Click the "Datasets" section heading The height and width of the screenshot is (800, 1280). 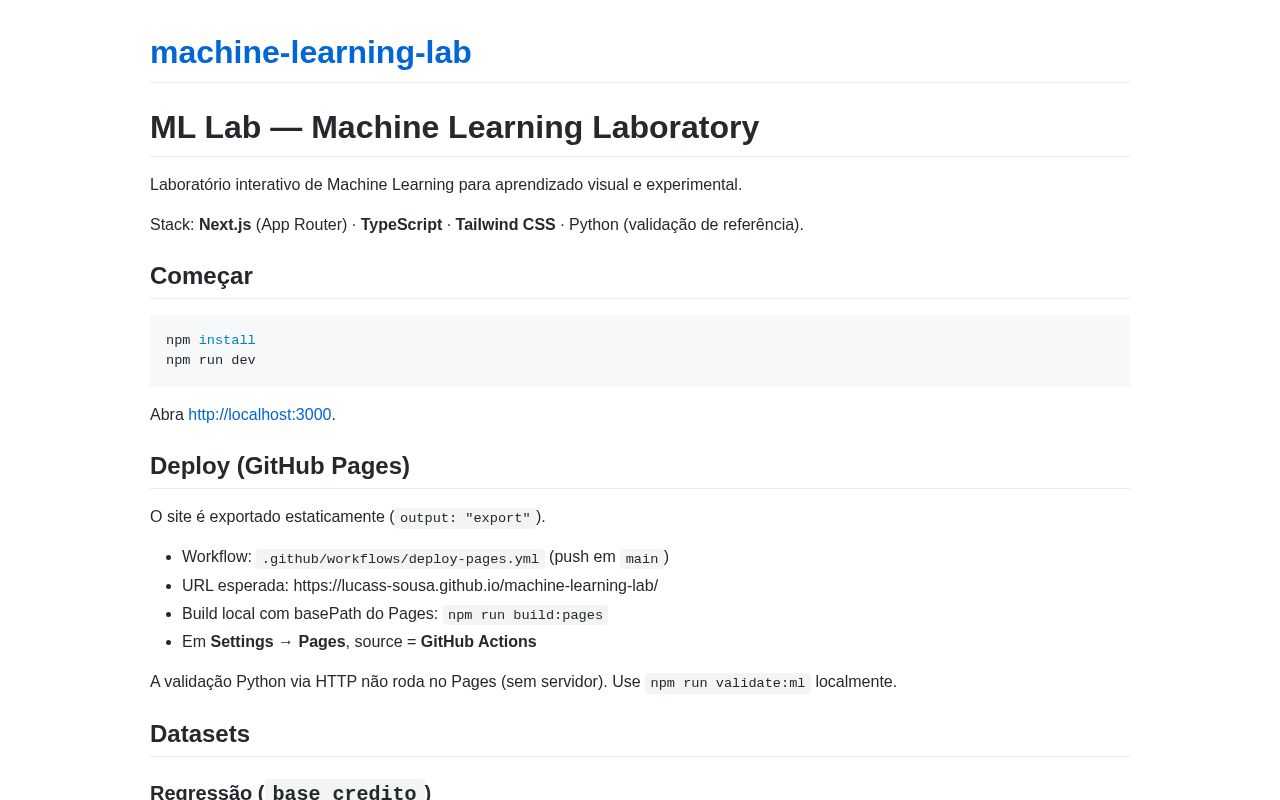coord(200,734)
